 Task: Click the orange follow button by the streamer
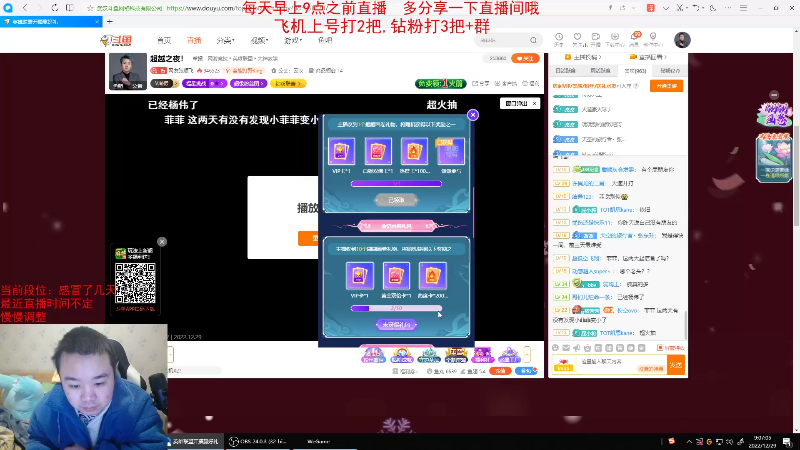pyautogui.click(x=526, y=58)
